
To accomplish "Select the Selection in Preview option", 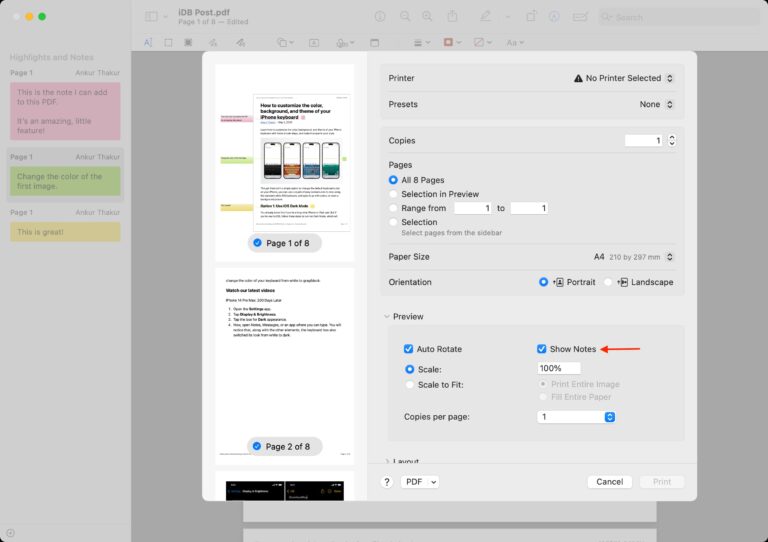I will pos(393,194).
